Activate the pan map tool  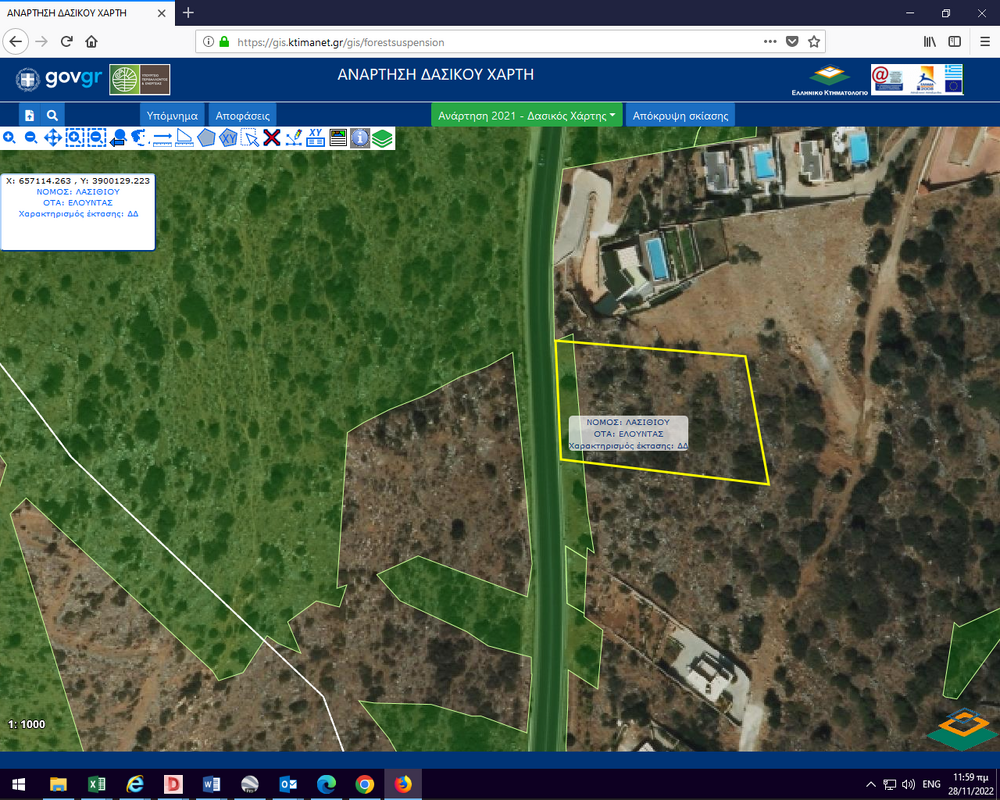[52, 138]
